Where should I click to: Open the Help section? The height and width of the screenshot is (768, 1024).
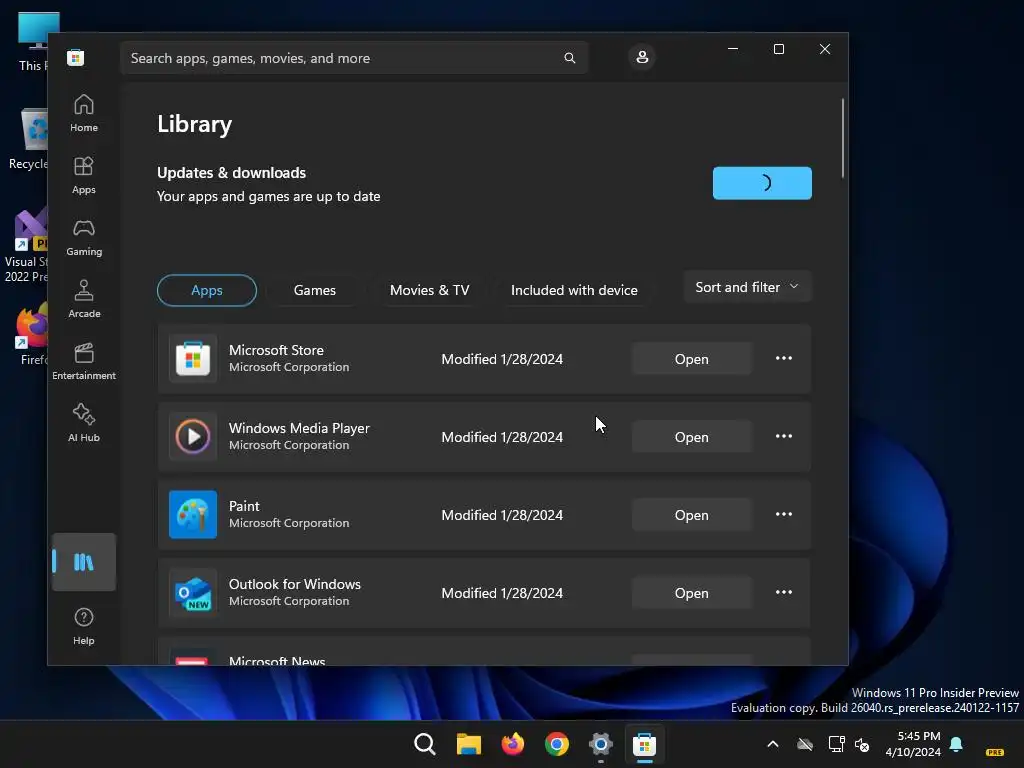click(84, 626)
